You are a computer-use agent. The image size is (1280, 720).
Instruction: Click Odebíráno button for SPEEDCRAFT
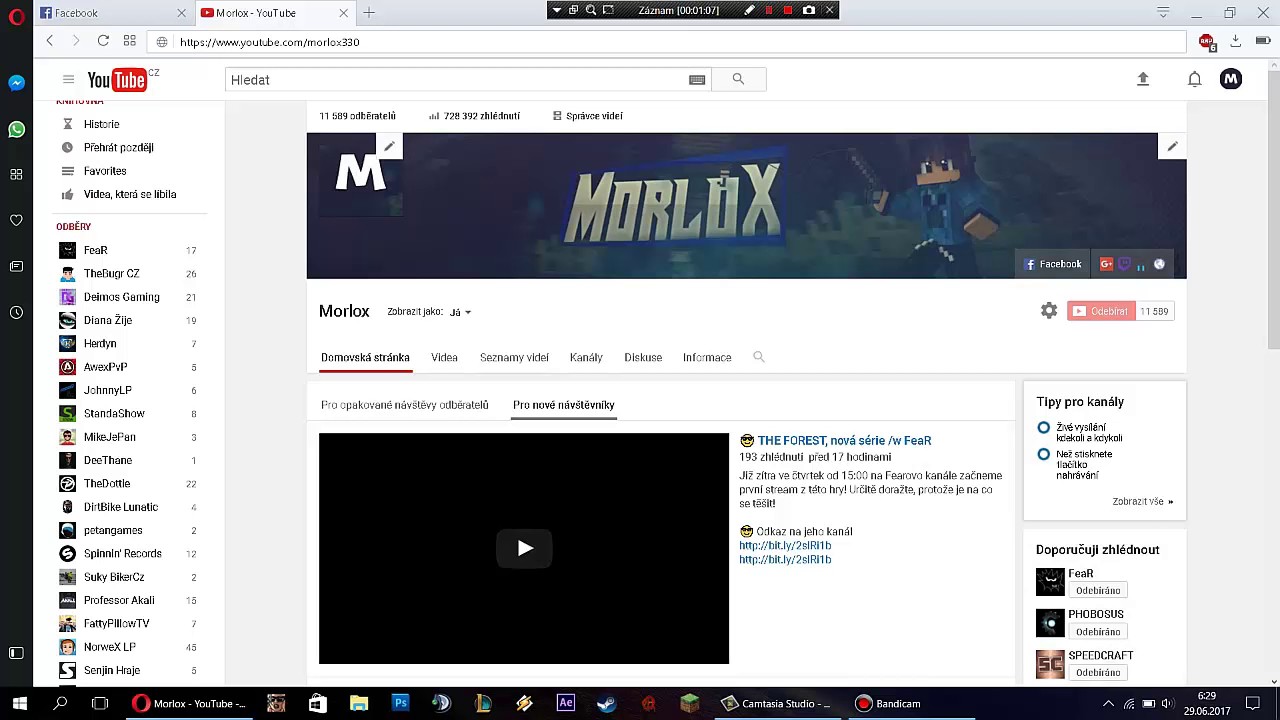pyautogui.click(x=1098, y=673)
